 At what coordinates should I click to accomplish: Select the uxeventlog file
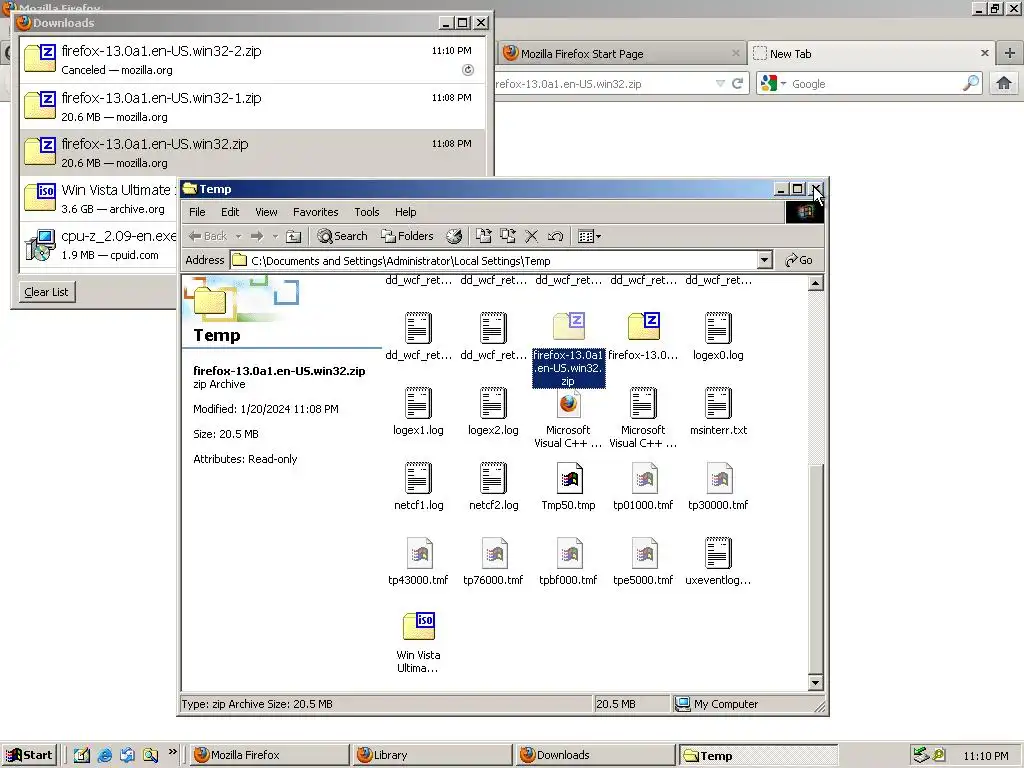coord(718,562)
